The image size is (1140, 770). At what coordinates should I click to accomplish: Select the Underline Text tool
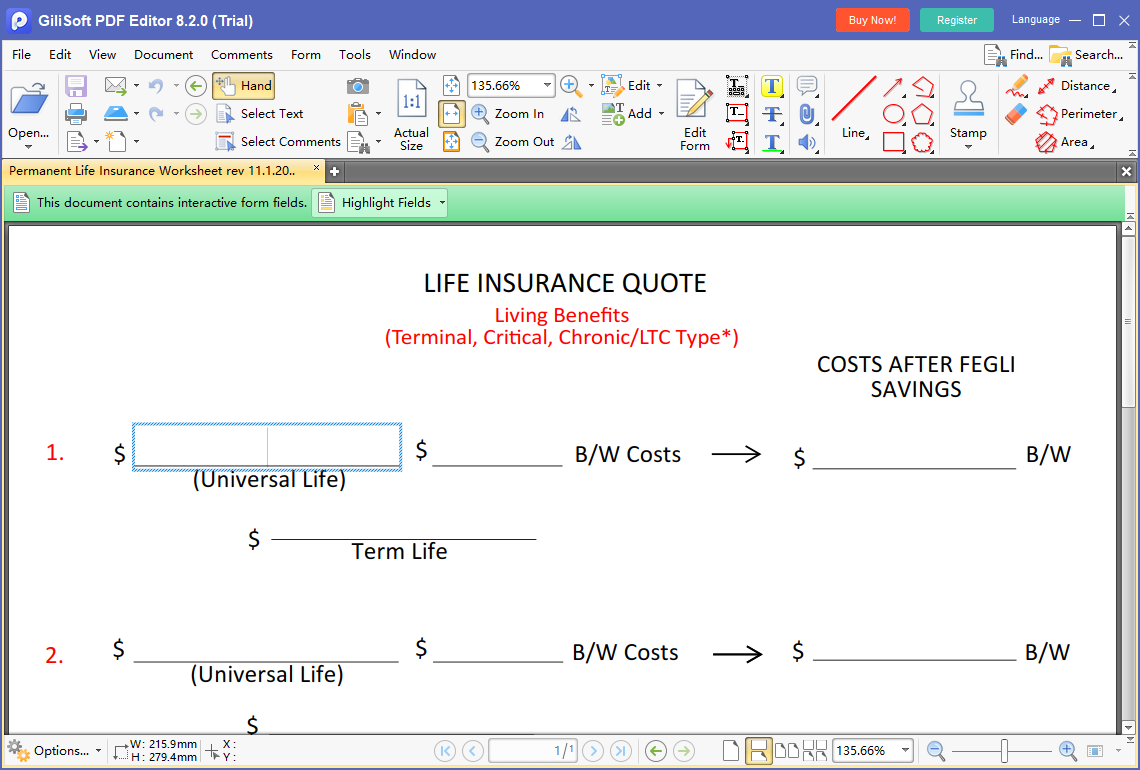pyautogui.click(x=771, y=141)
